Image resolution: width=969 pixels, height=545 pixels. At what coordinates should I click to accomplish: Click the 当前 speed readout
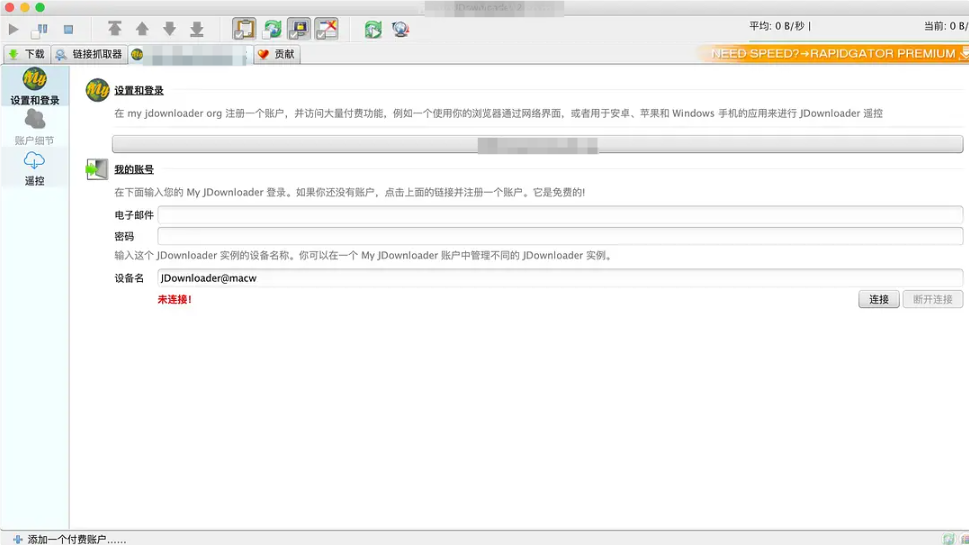(x=946, y=26)
